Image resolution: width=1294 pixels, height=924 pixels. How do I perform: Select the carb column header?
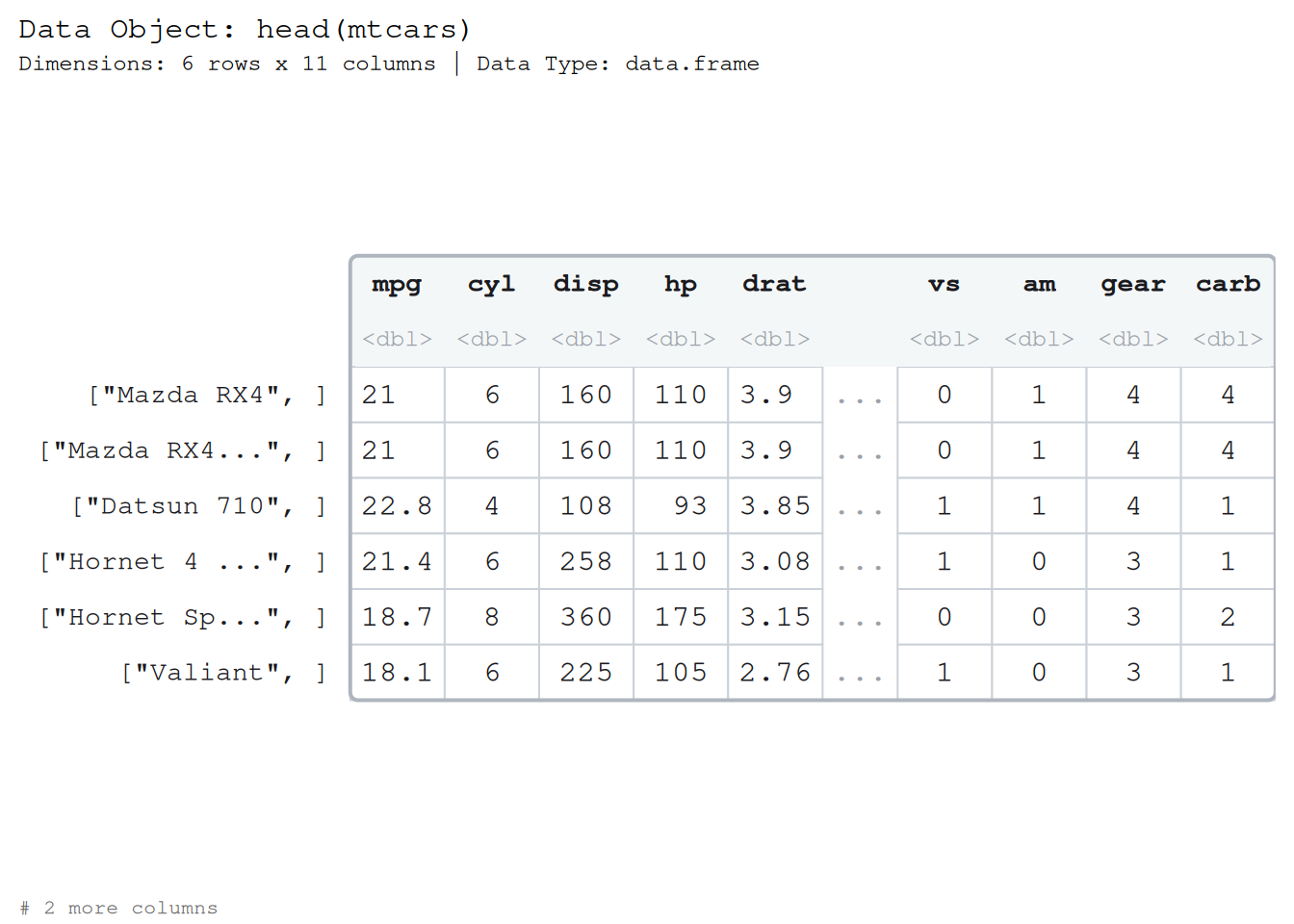[x=1228, y=284]
